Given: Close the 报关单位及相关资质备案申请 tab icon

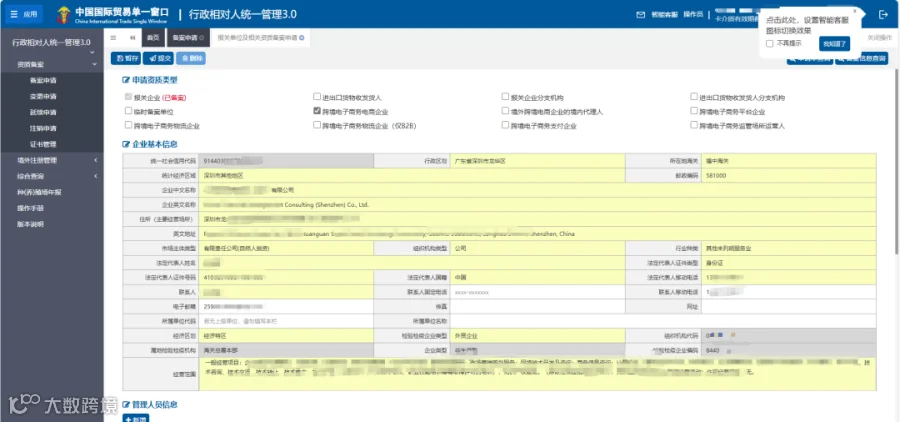Looking at the screenshot, I should tap(301, 38).
